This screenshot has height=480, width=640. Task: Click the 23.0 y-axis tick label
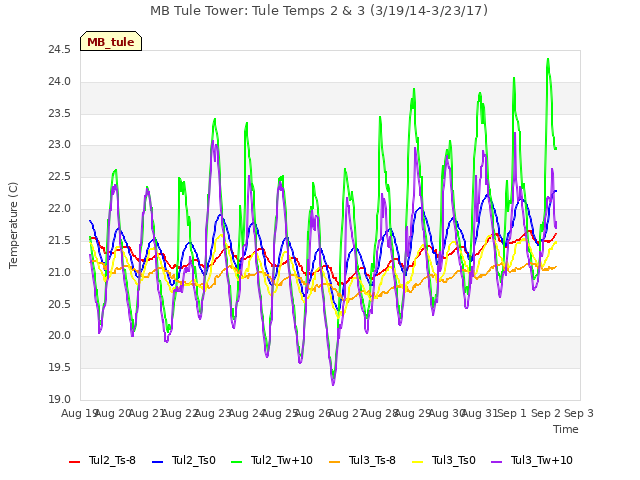[60, 145]
